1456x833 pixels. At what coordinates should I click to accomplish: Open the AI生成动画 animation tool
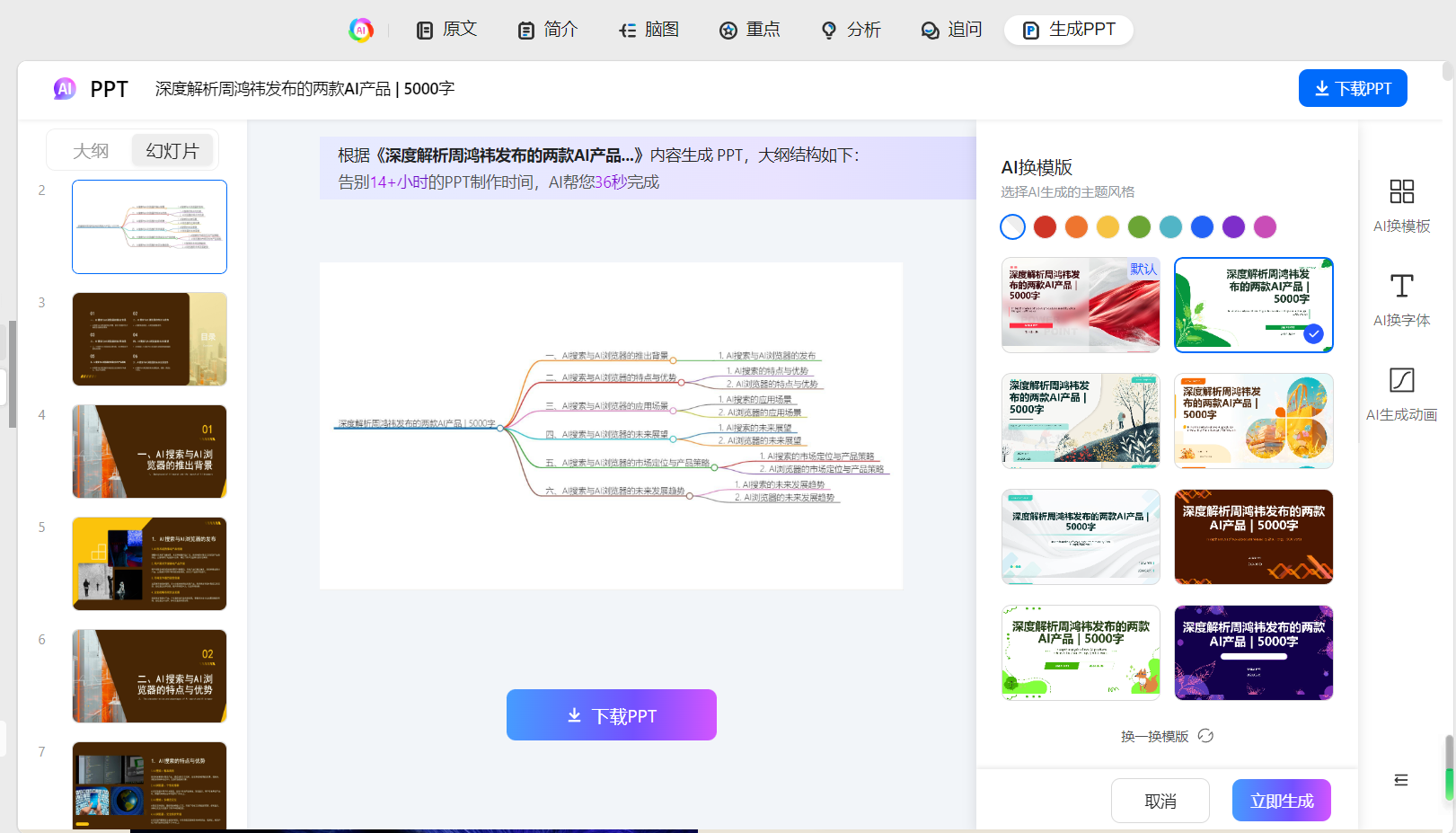(x=1401, y=394)
